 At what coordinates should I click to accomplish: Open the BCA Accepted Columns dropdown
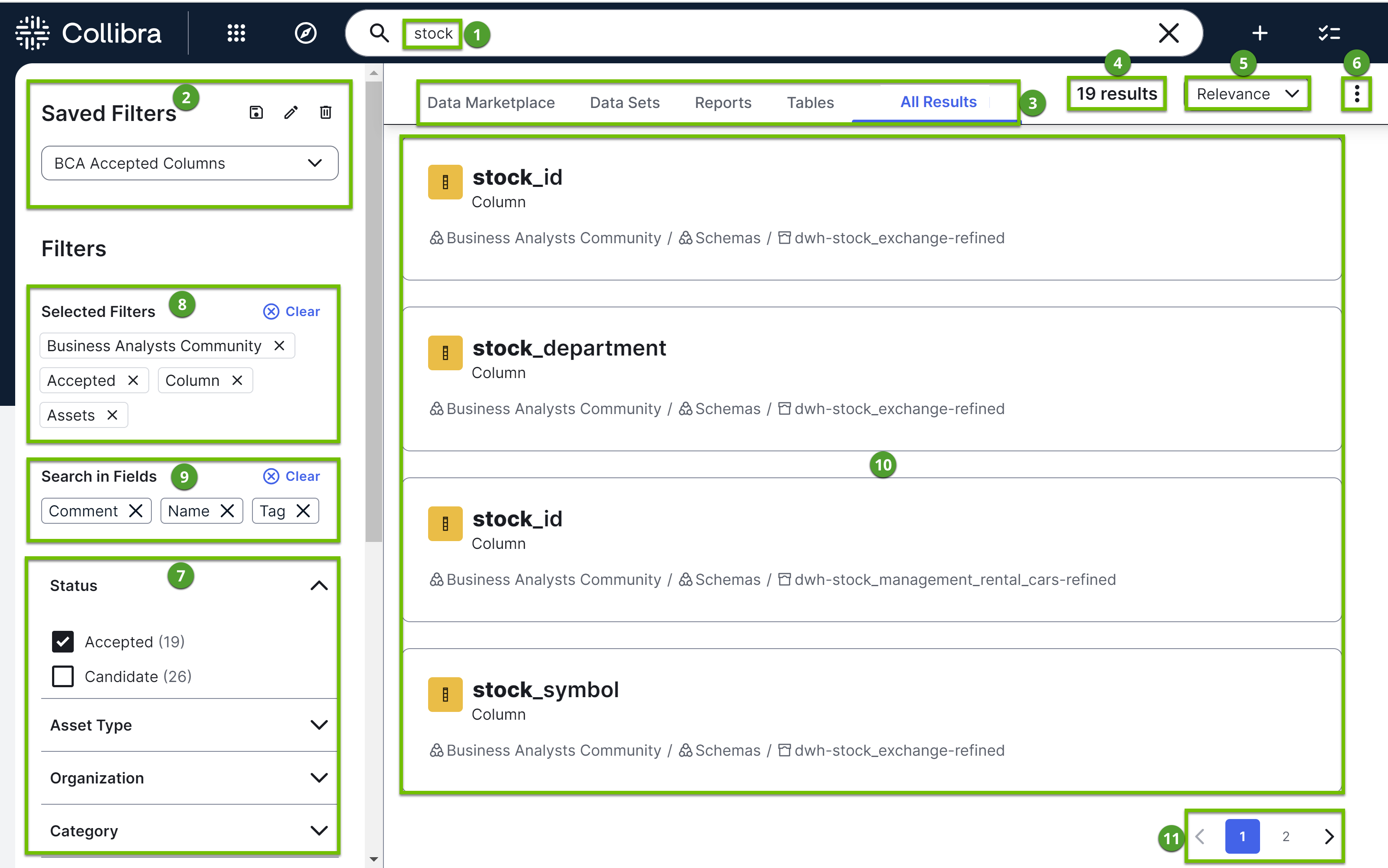(x=190, y=163)
